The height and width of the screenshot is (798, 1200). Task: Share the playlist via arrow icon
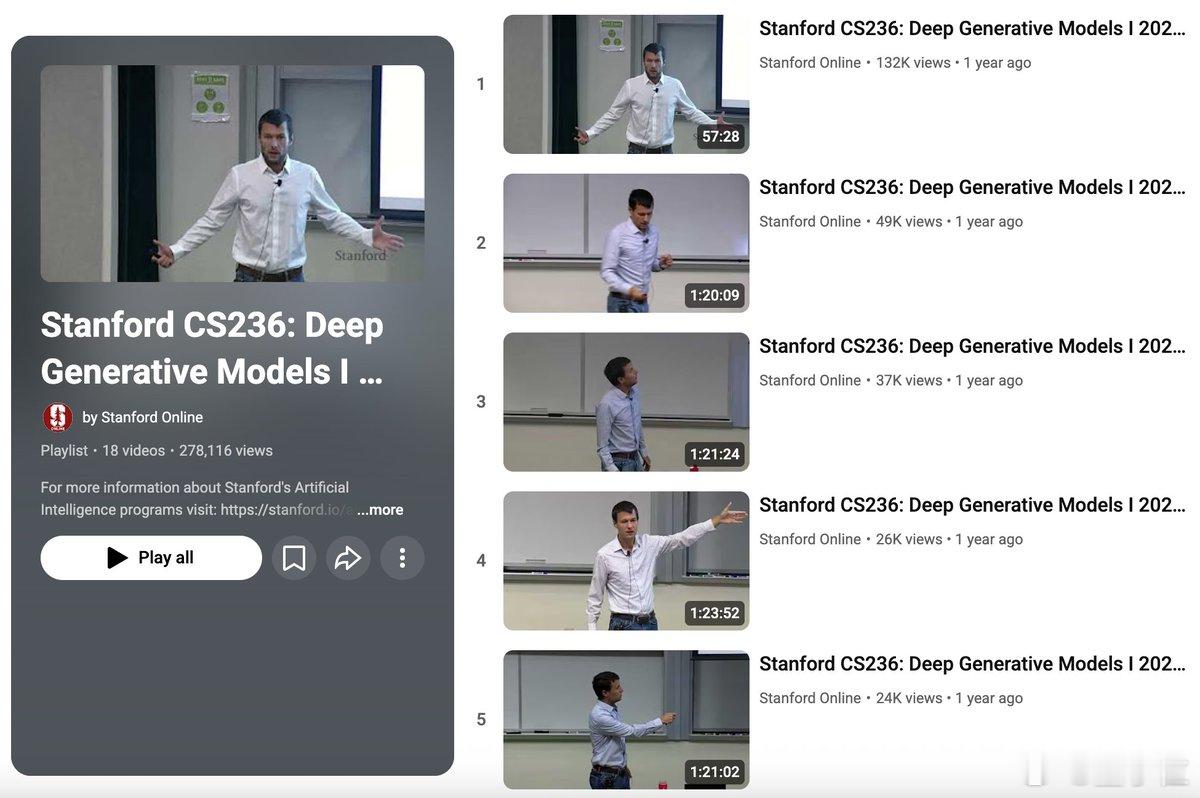348,558
